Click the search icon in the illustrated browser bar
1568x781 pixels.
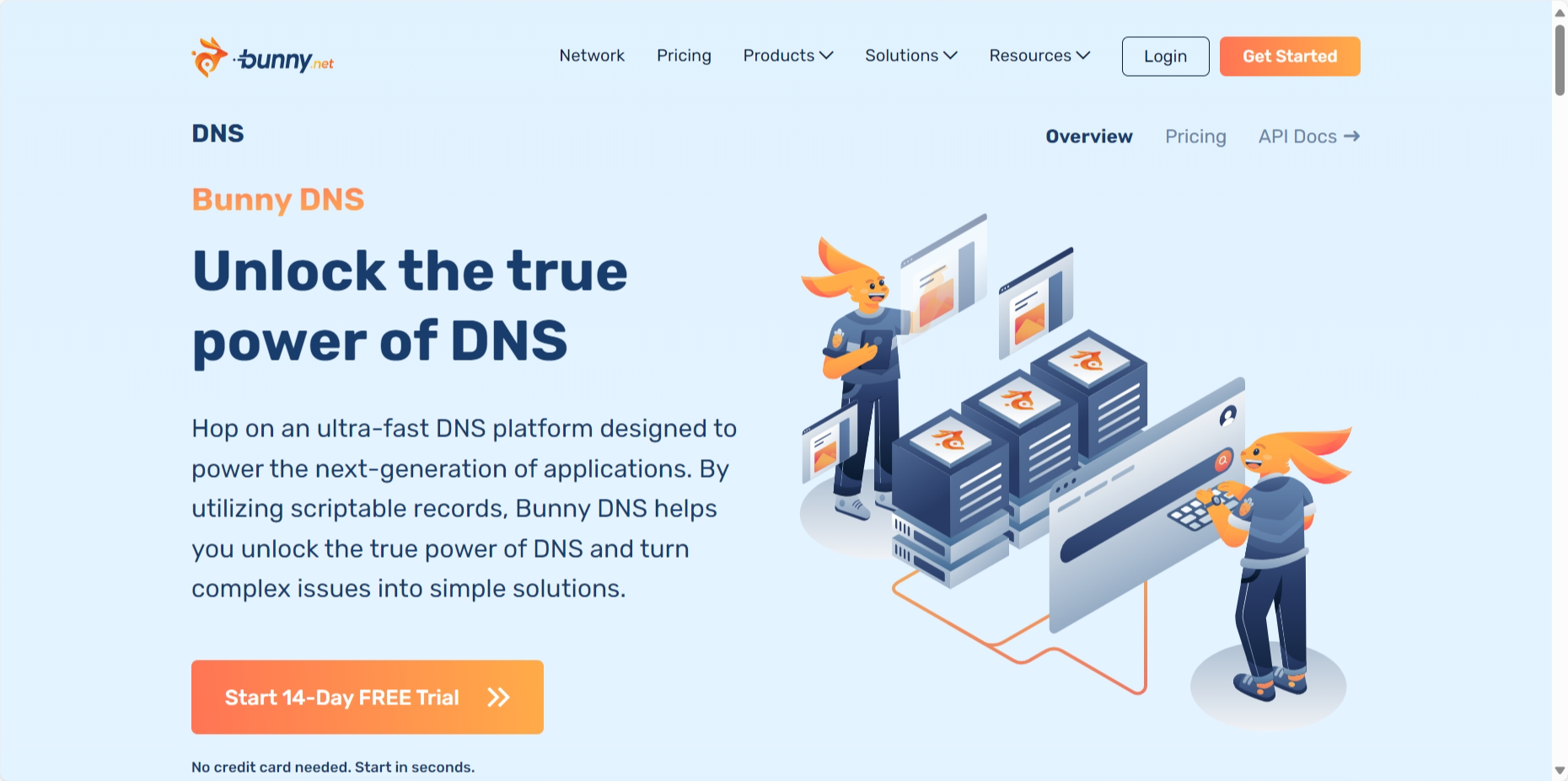[x=1222, y=461]
